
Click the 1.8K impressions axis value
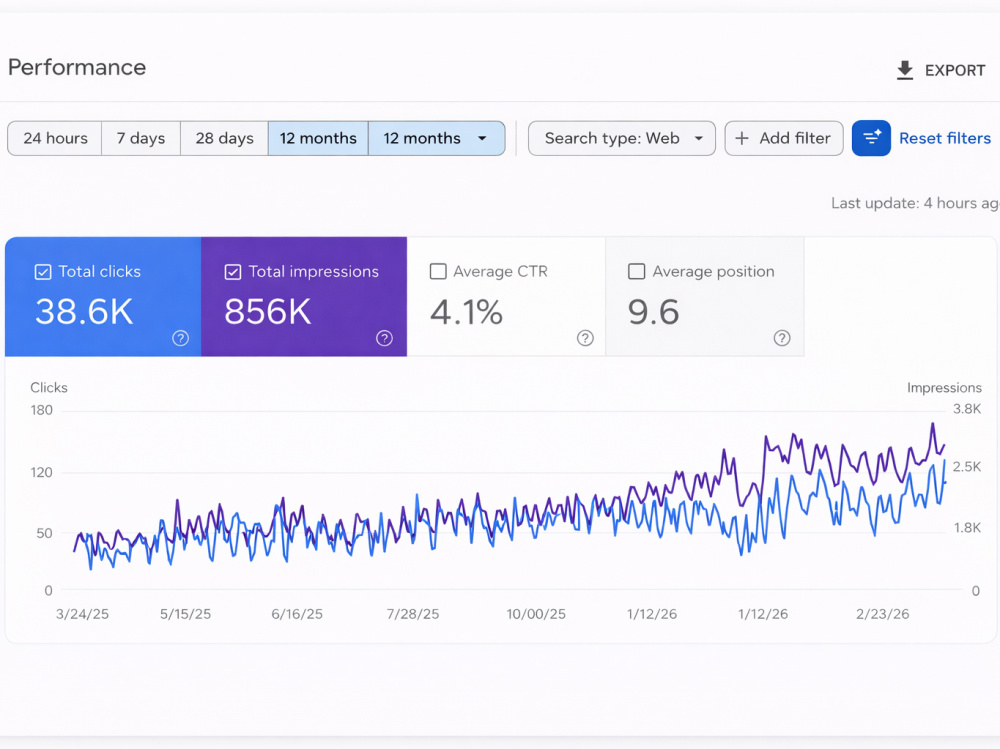point(967,528)
